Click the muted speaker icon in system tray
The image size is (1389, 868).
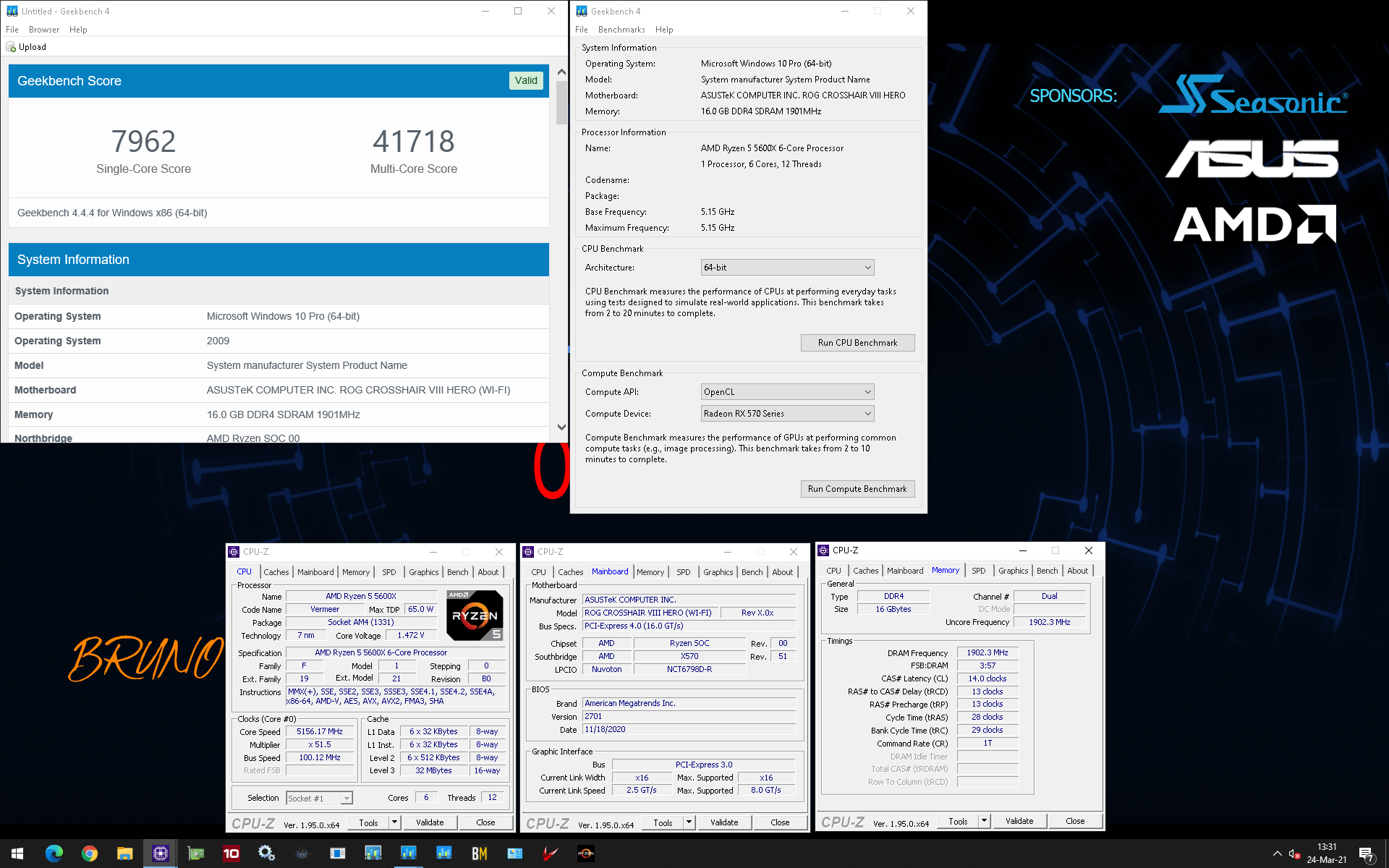[x=1295, y=854]
